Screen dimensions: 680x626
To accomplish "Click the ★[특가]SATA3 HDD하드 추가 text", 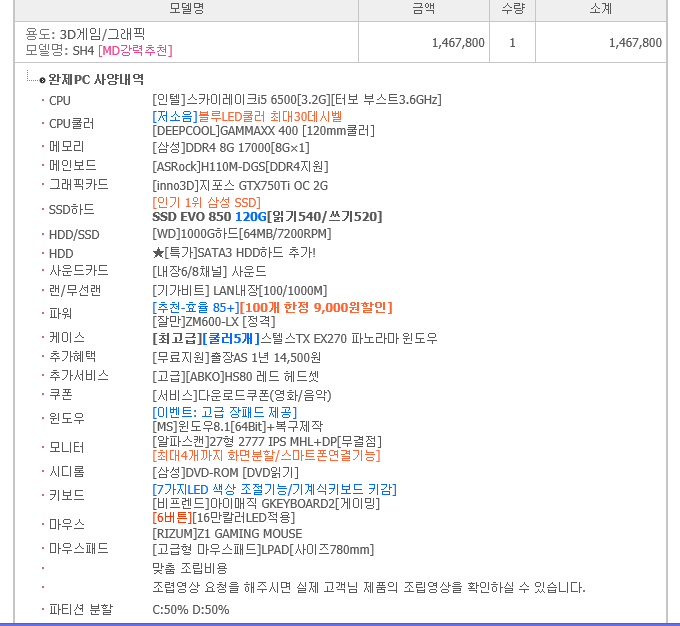I will coord(234,252).
